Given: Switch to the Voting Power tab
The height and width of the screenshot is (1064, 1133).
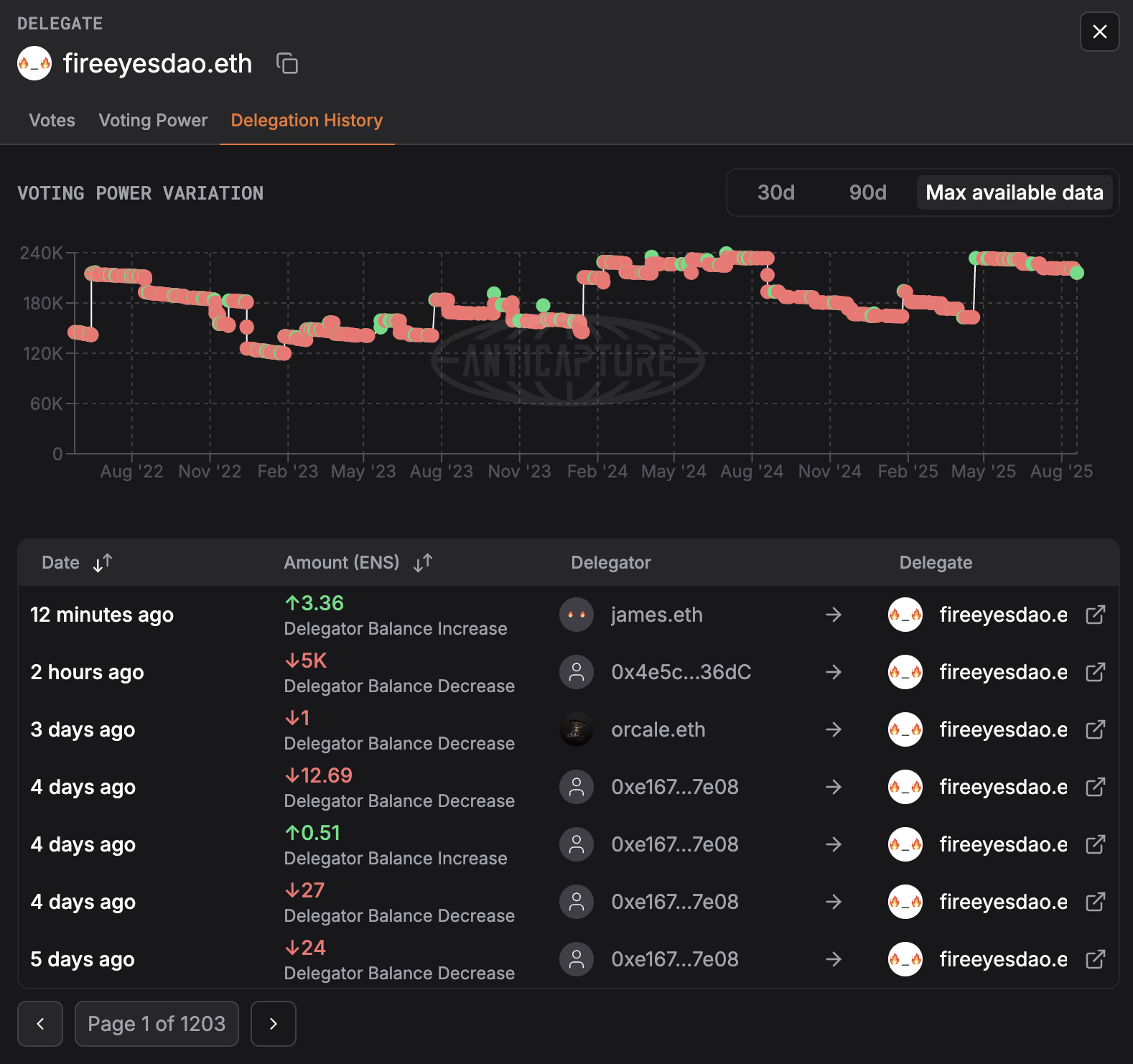Looking at the screenshot, I should [x=153, y=121].
